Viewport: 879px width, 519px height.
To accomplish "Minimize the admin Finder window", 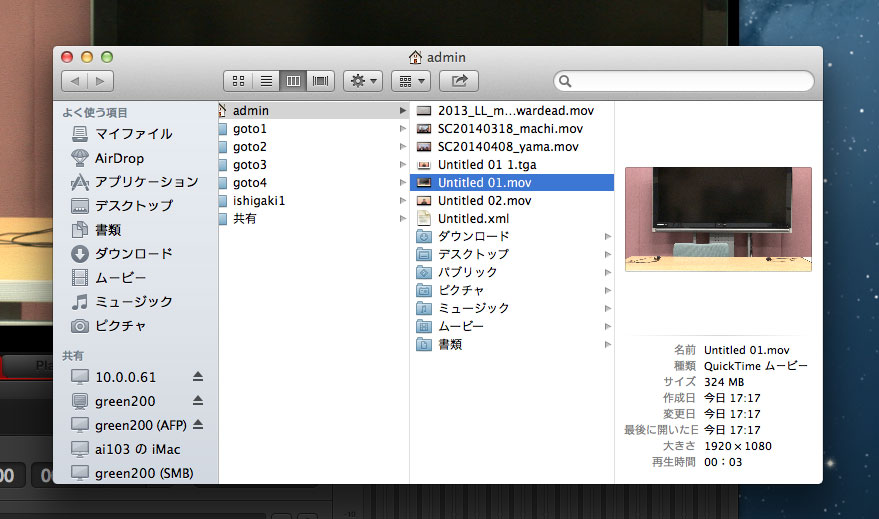I will coord(87,57).
